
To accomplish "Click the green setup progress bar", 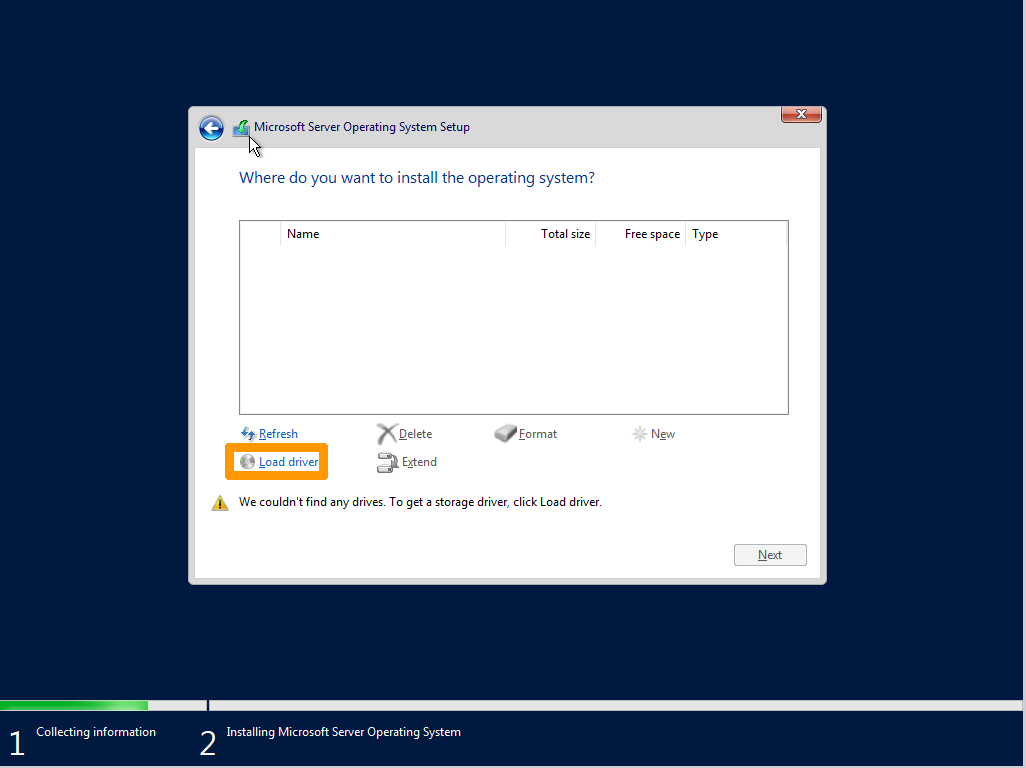I will (x=74, y=704).
